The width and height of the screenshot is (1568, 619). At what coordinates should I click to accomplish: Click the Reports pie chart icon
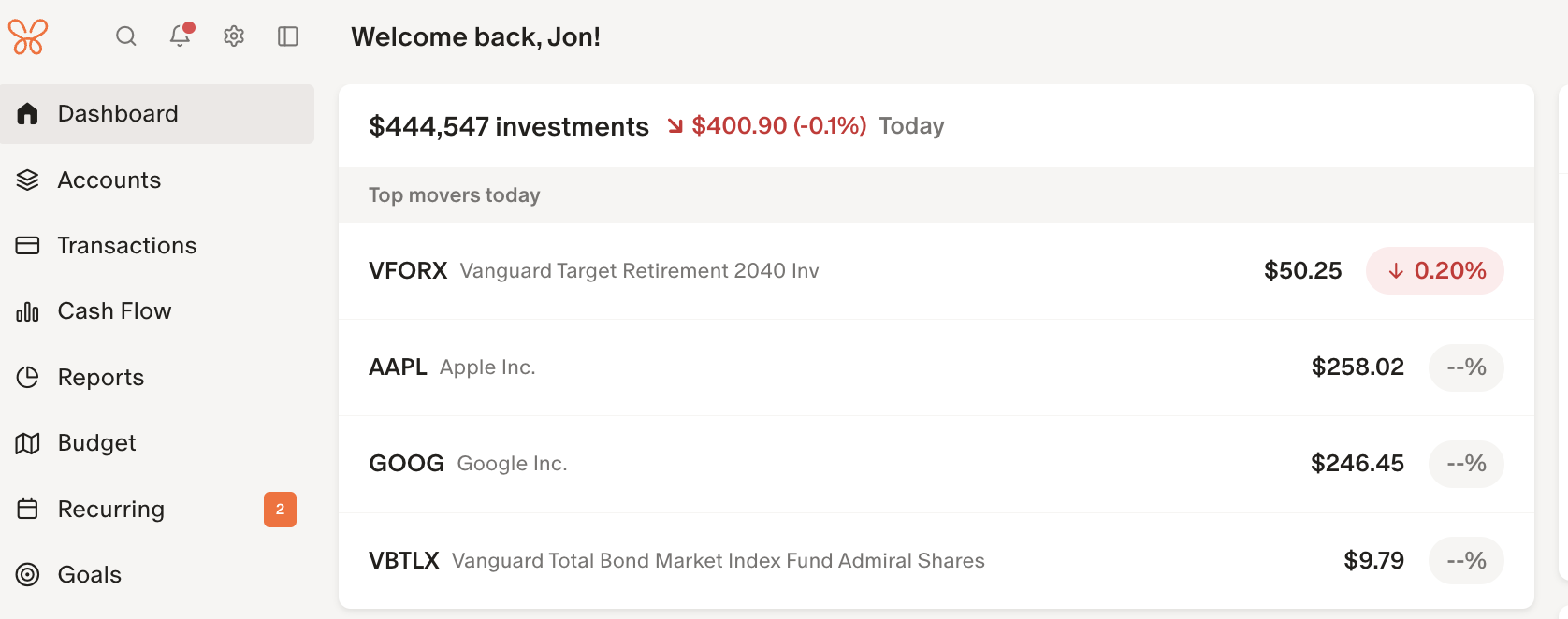click(x=28, y=378)
